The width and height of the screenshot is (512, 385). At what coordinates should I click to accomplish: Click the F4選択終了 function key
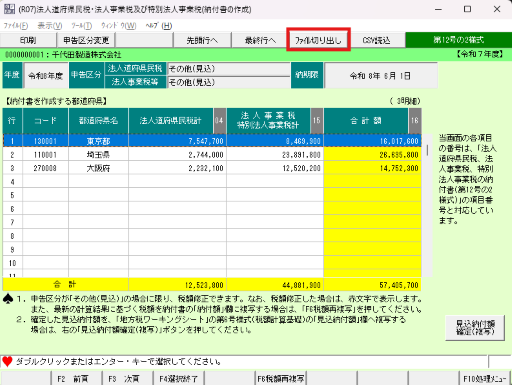pyautogui.click(x=179, y=379)
